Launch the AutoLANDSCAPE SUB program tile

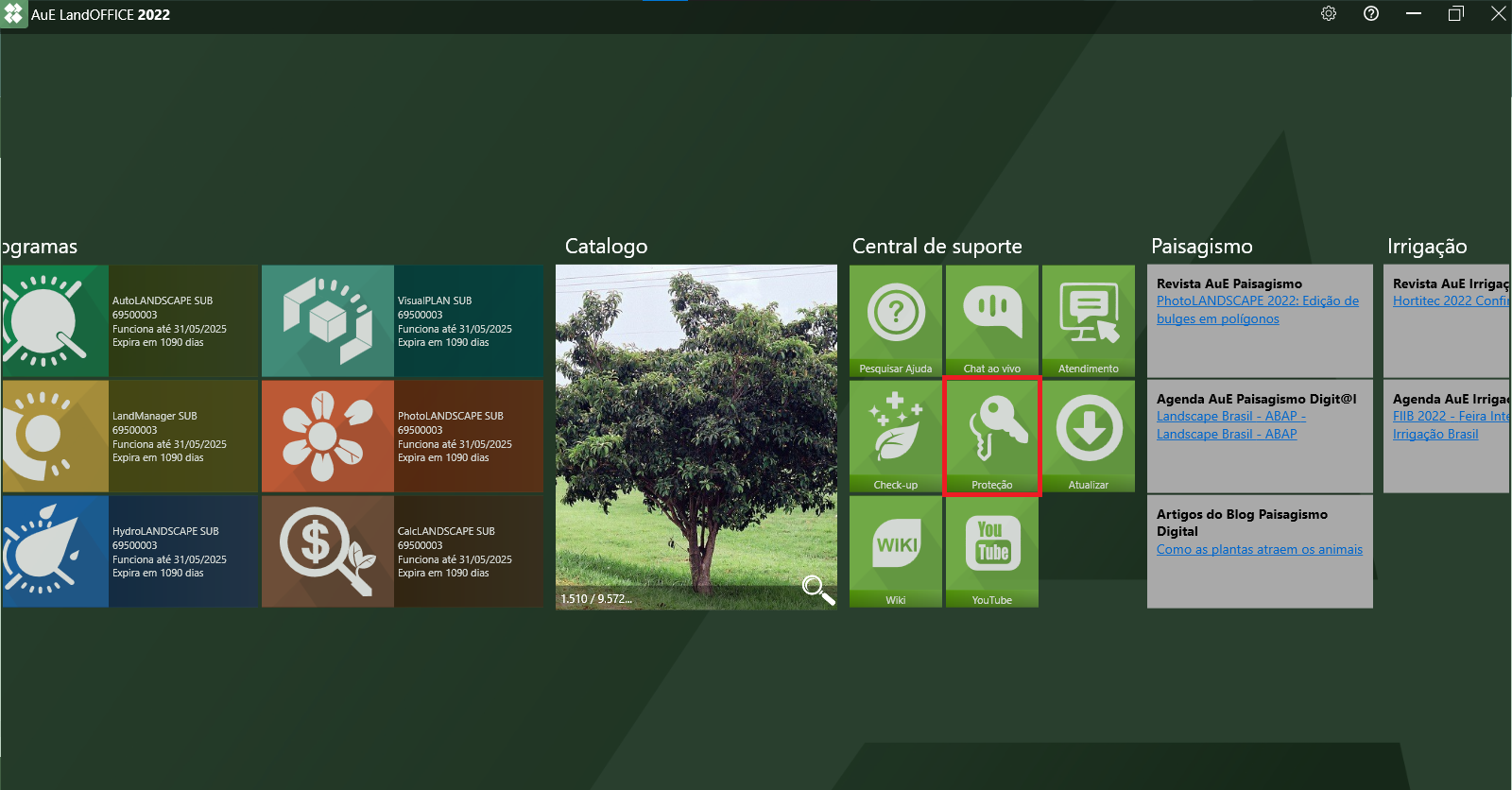[130, 321]
